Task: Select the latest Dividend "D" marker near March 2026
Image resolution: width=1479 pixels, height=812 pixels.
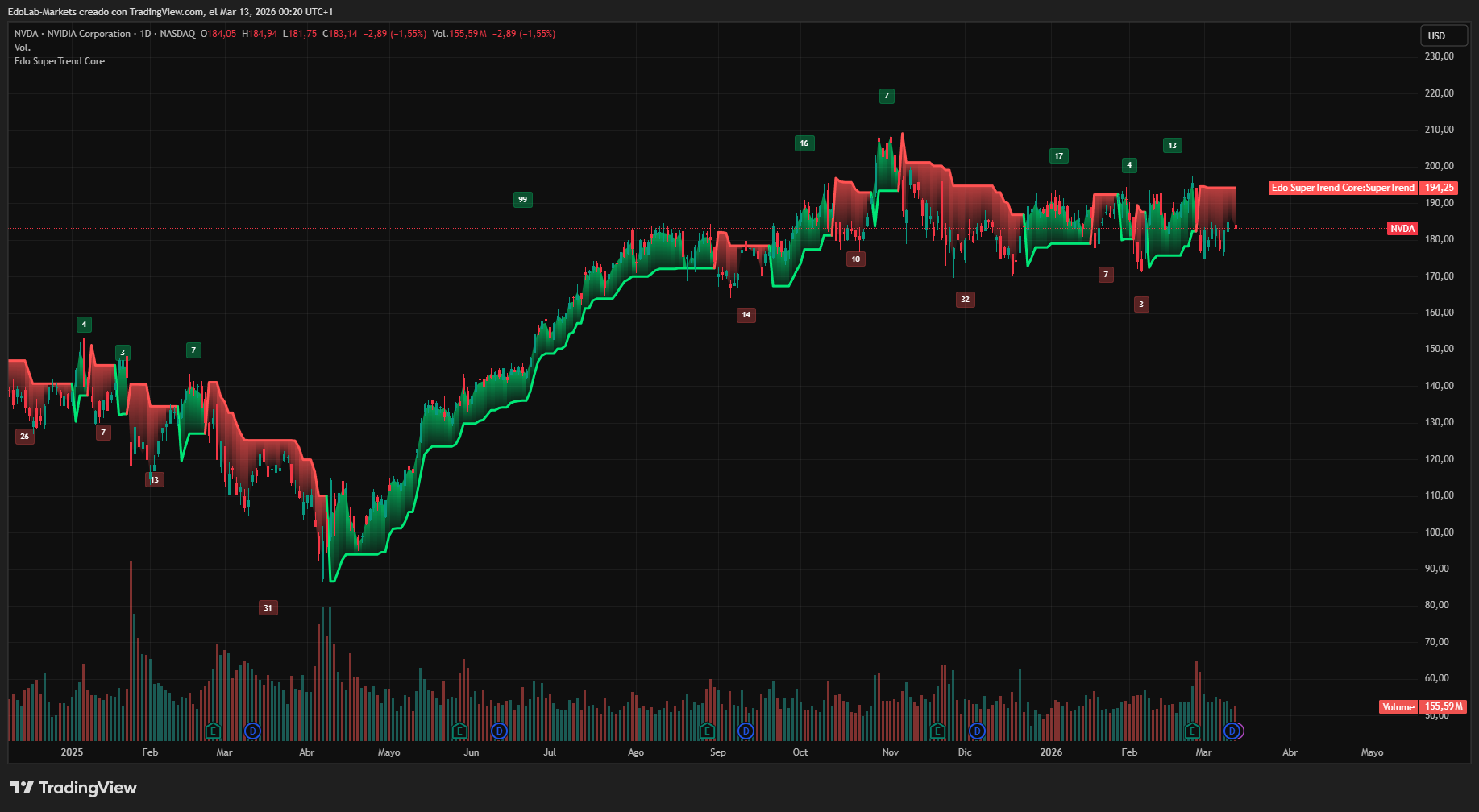Action: coord(1231,731)
